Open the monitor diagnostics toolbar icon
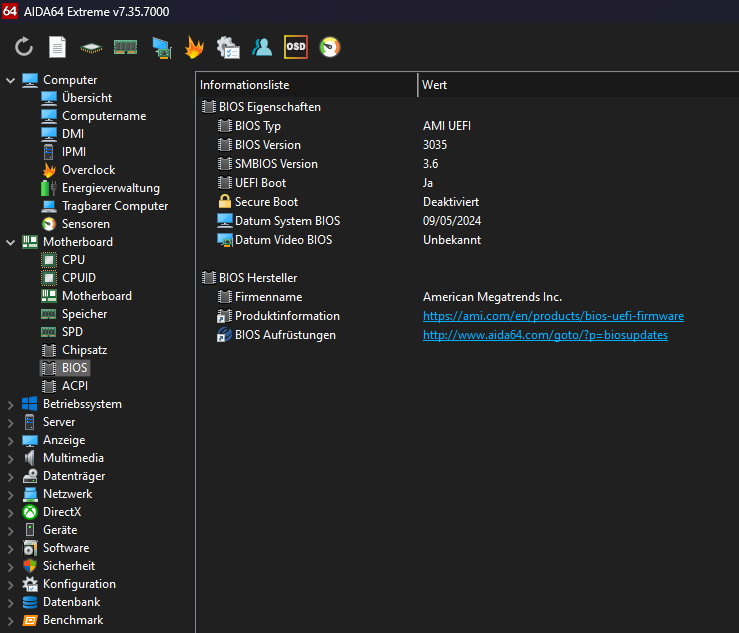Image resolution: width=739 pixels, height=633 pixels. point(162,48)
